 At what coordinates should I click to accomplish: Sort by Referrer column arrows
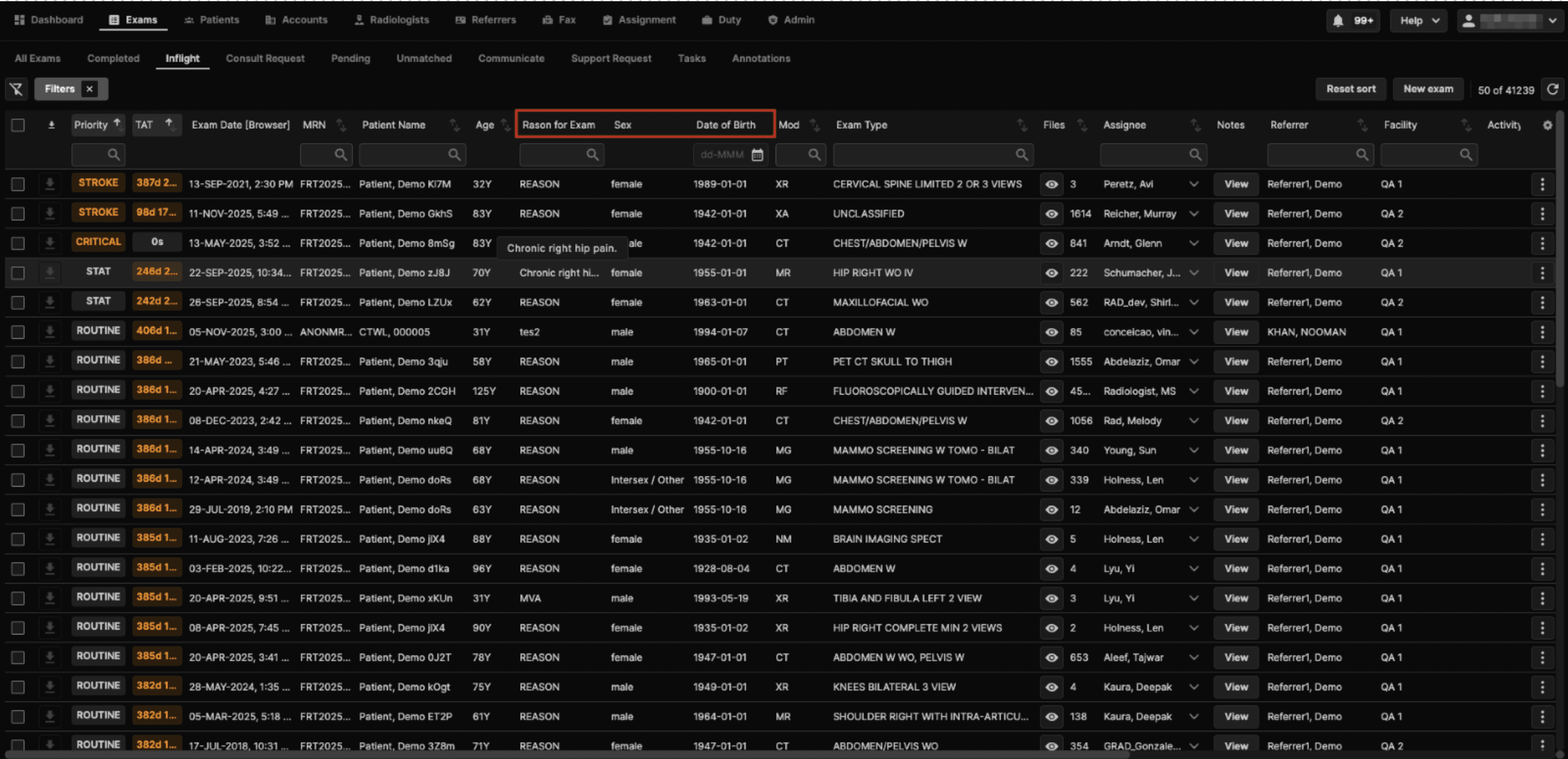point(1362,125)
